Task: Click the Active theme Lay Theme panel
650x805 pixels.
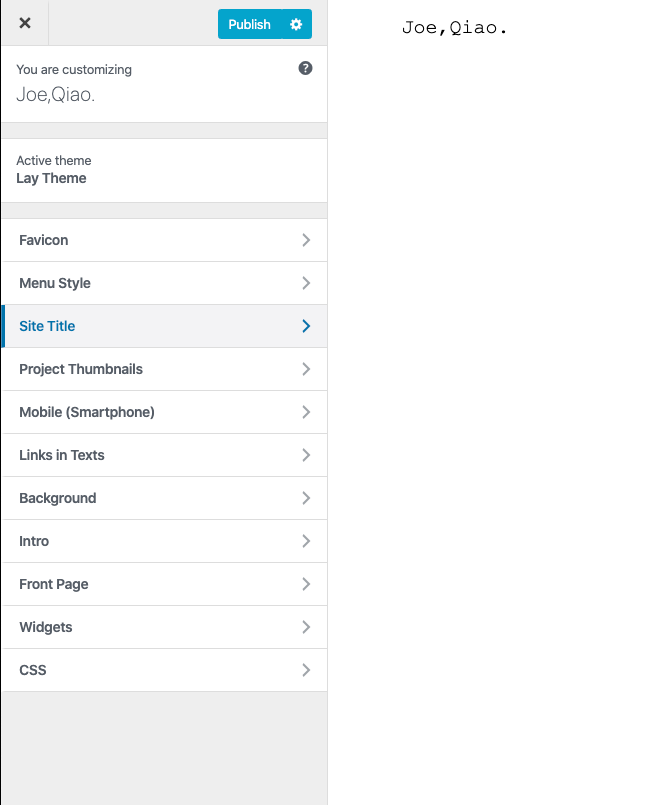Action: (x=164, y=170)
